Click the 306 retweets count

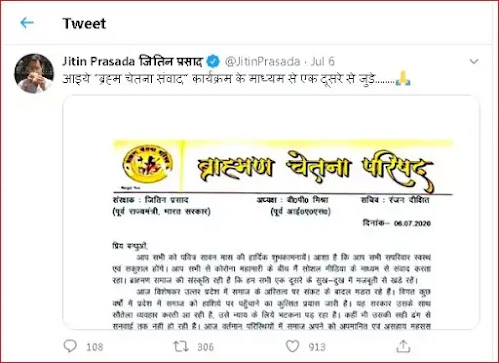pos(205,347)
